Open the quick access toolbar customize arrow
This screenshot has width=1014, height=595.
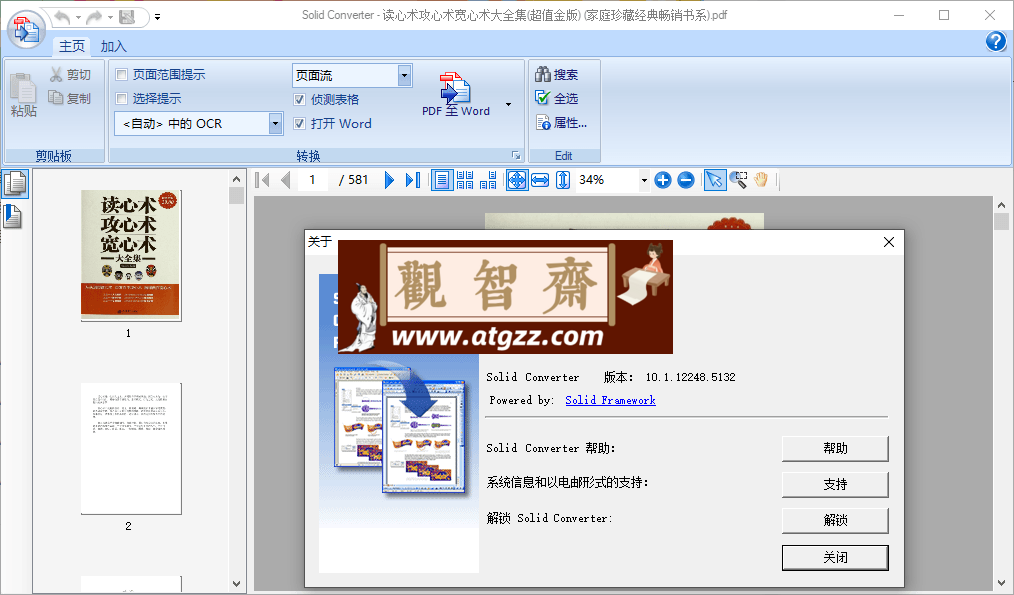[157, 17]
